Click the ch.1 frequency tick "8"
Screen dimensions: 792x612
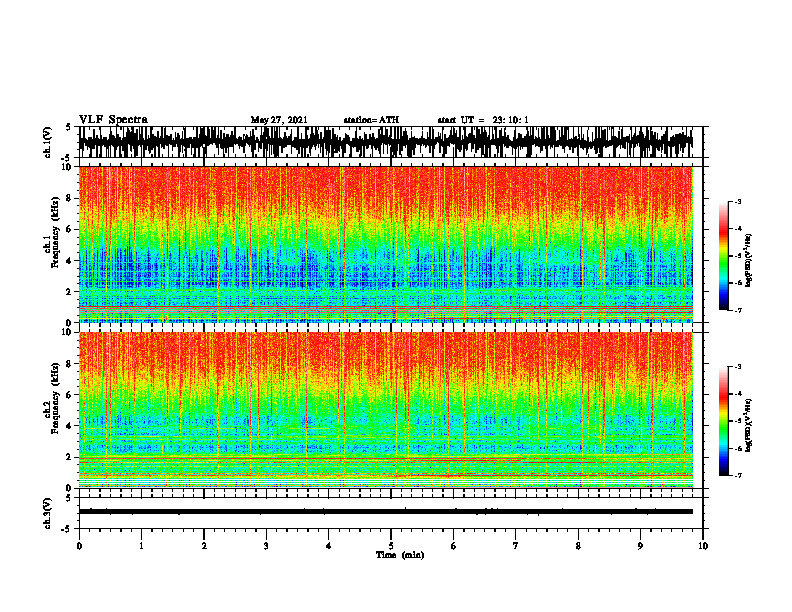click(x=69, y=198)
